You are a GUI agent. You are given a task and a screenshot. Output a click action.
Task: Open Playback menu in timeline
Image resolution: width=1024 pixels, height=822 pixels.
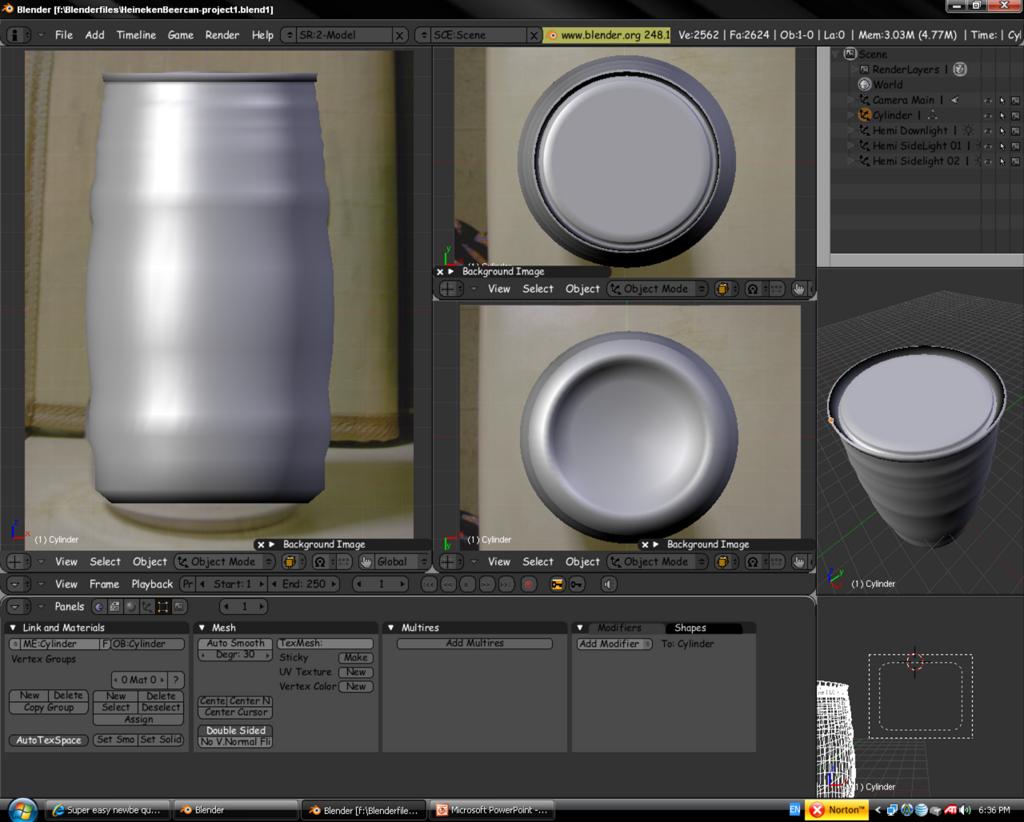click(x=152, y=584)
